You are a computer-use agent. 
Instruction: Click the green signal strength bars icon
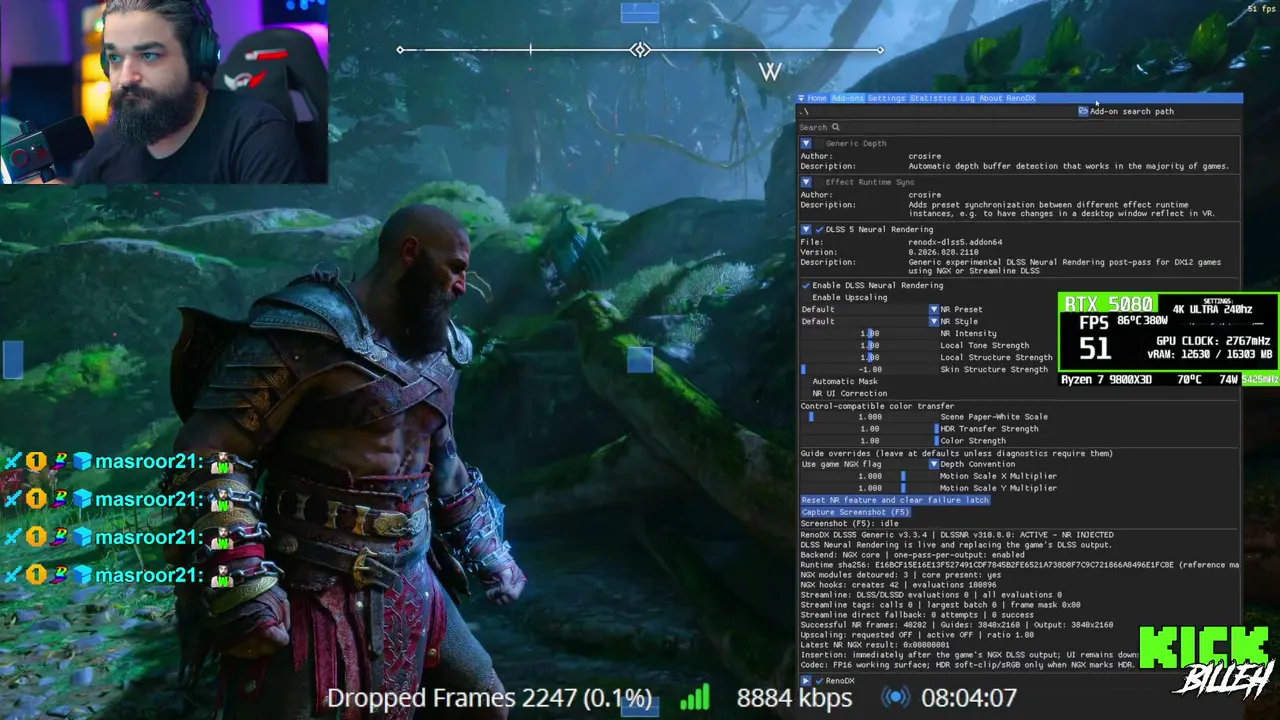pos(694,697)
